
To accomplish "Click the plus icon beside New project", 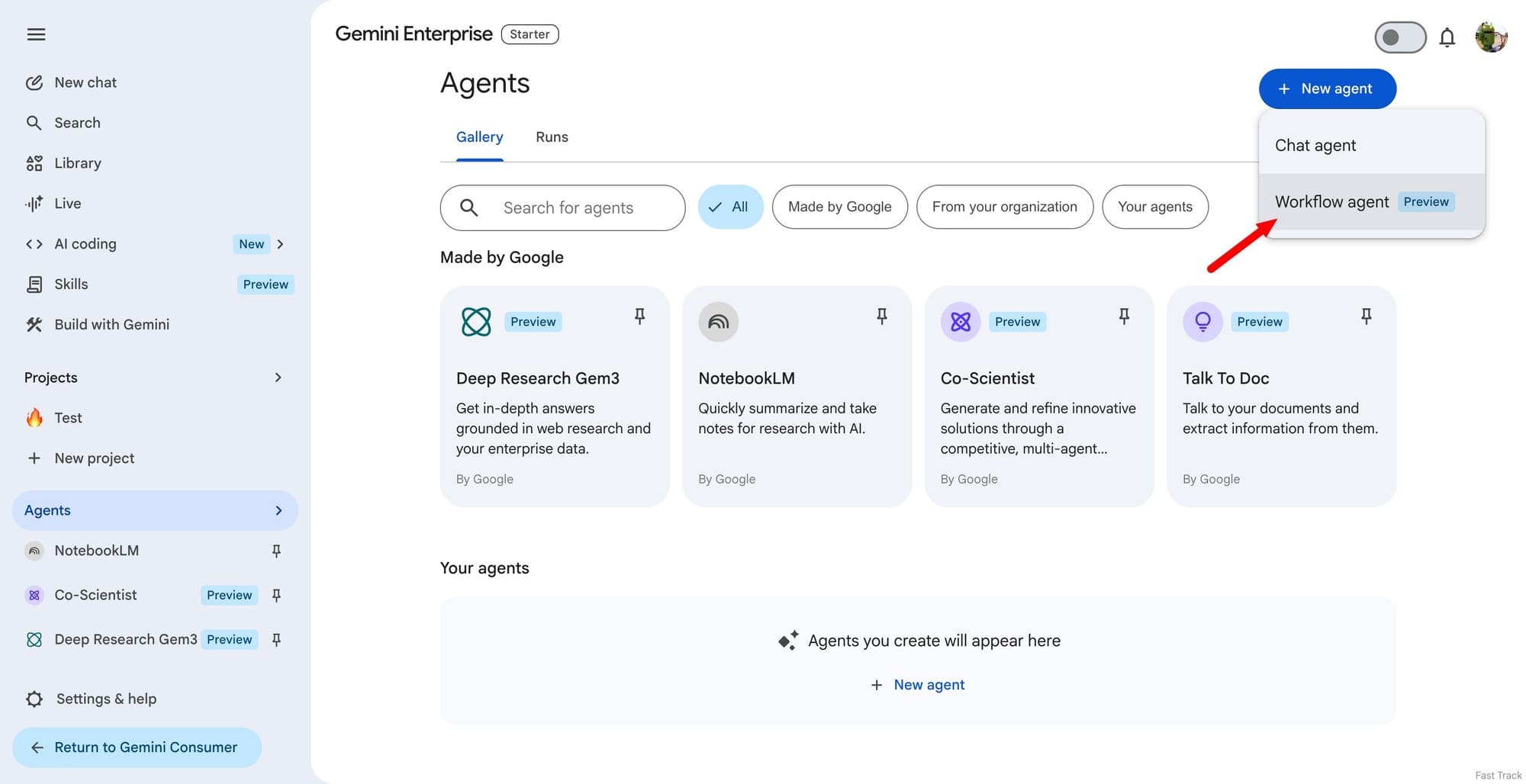I will tap(34, 458).
